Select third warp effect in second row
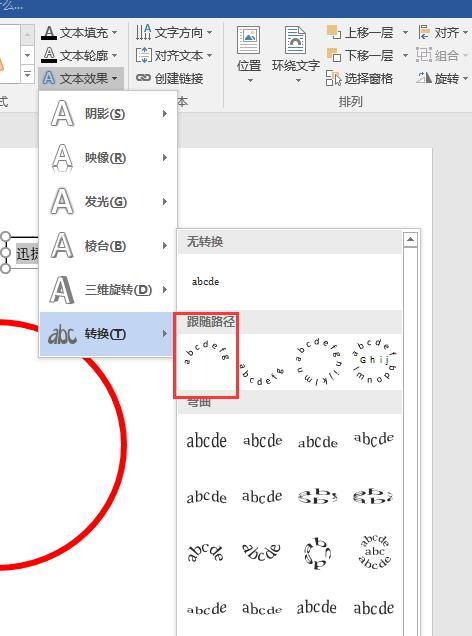 [318, 496]
